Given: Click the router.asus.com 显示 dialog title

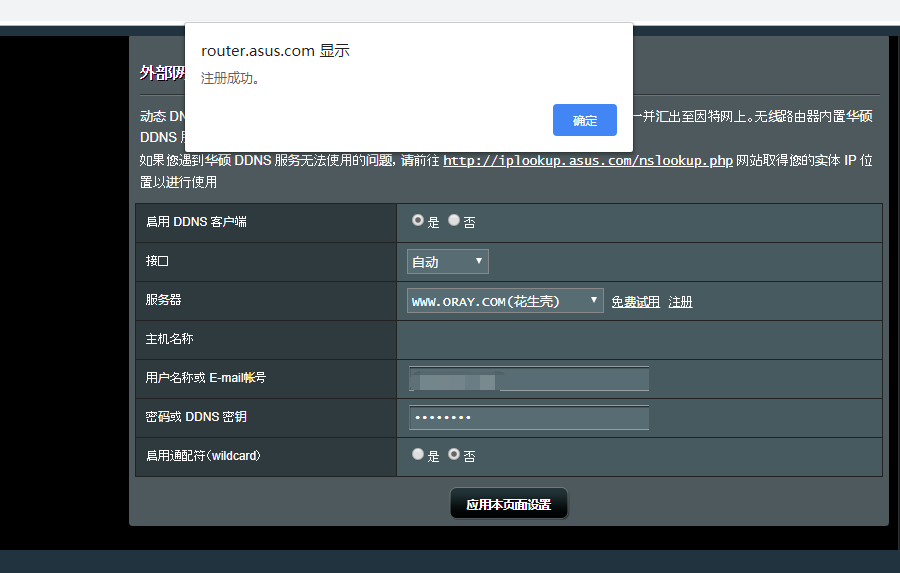Looking at the screenshot, I should coord(275,51).
